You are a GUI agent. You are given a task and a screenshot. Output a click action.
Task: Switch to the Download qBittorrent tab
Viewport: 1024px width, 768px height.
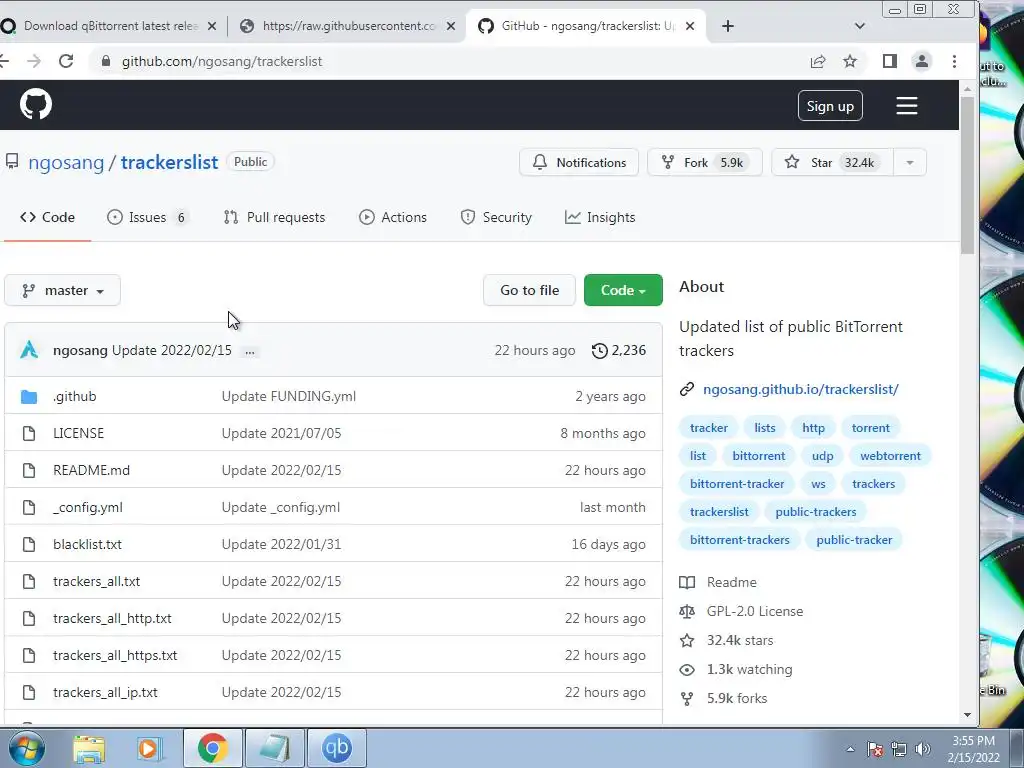tap(109, 26)
